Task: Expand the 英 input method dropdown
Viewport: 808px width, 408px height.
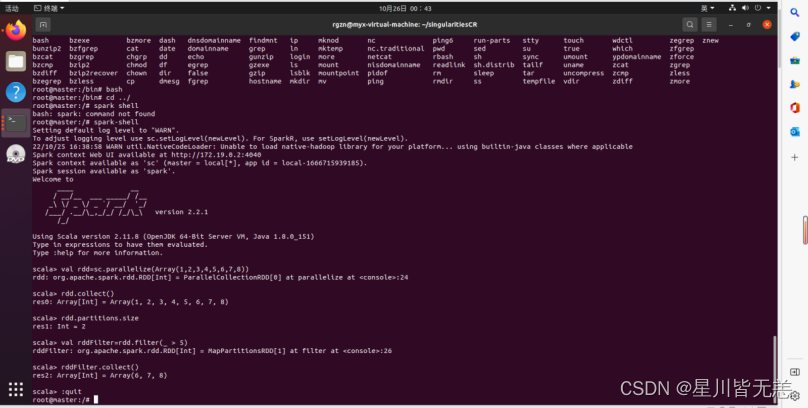Action: [708, 8]
